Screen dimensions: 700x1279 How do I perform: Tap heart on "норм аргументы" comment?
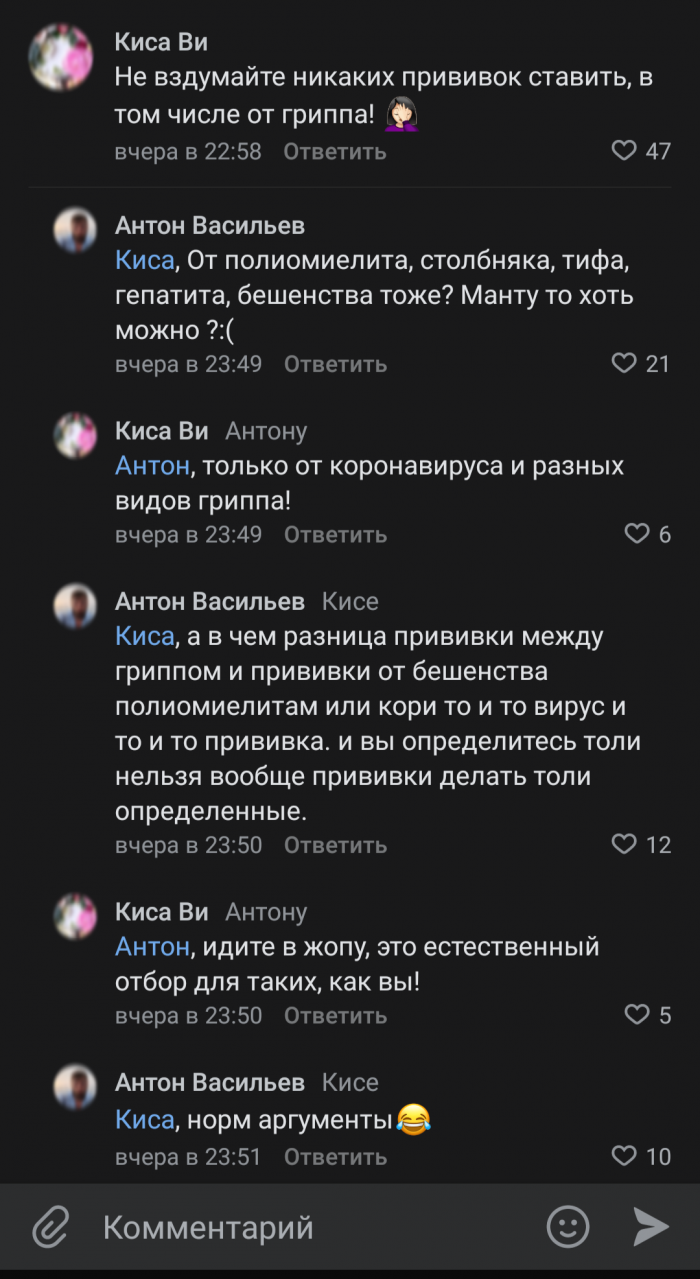click(x=624, y=1157)
